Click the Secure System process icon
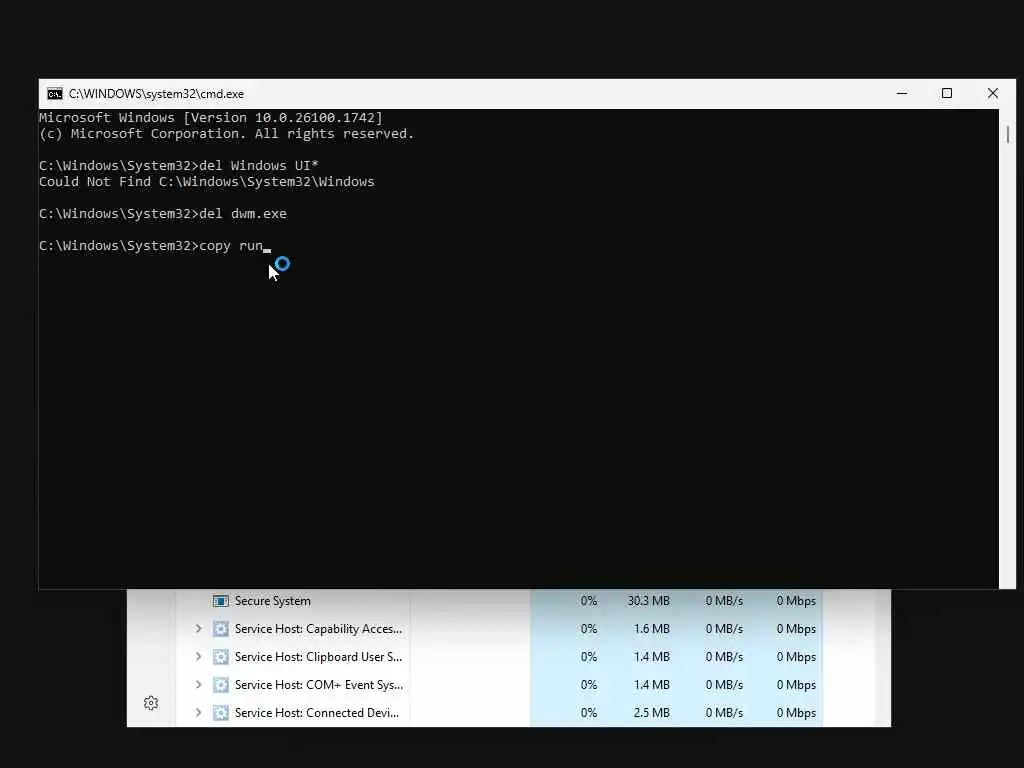This screenshot has height=768, width=1024. pyautogui.click(x=221, y=601)
